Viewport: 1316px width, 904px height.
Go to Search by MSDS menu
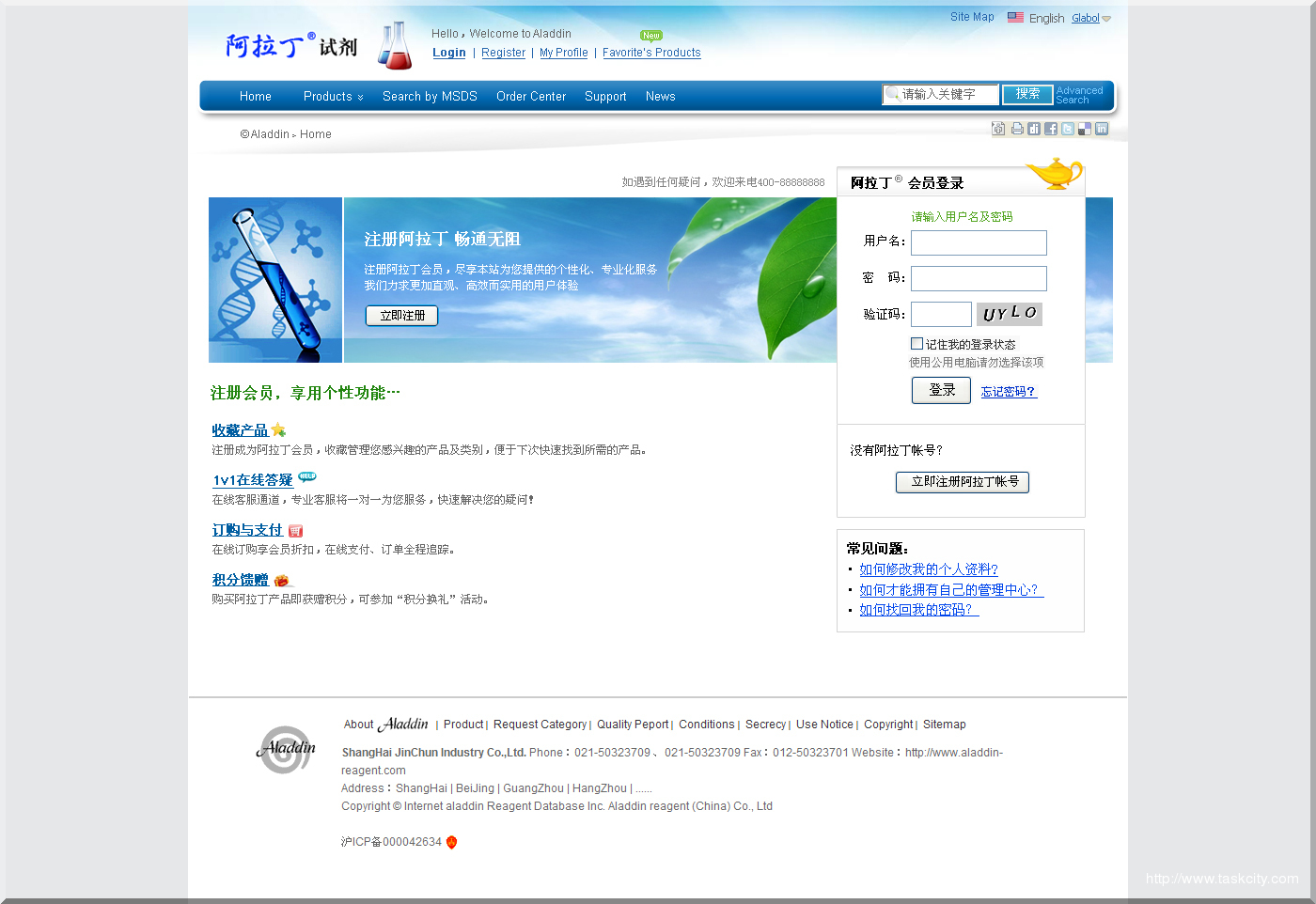pos(430,97)
